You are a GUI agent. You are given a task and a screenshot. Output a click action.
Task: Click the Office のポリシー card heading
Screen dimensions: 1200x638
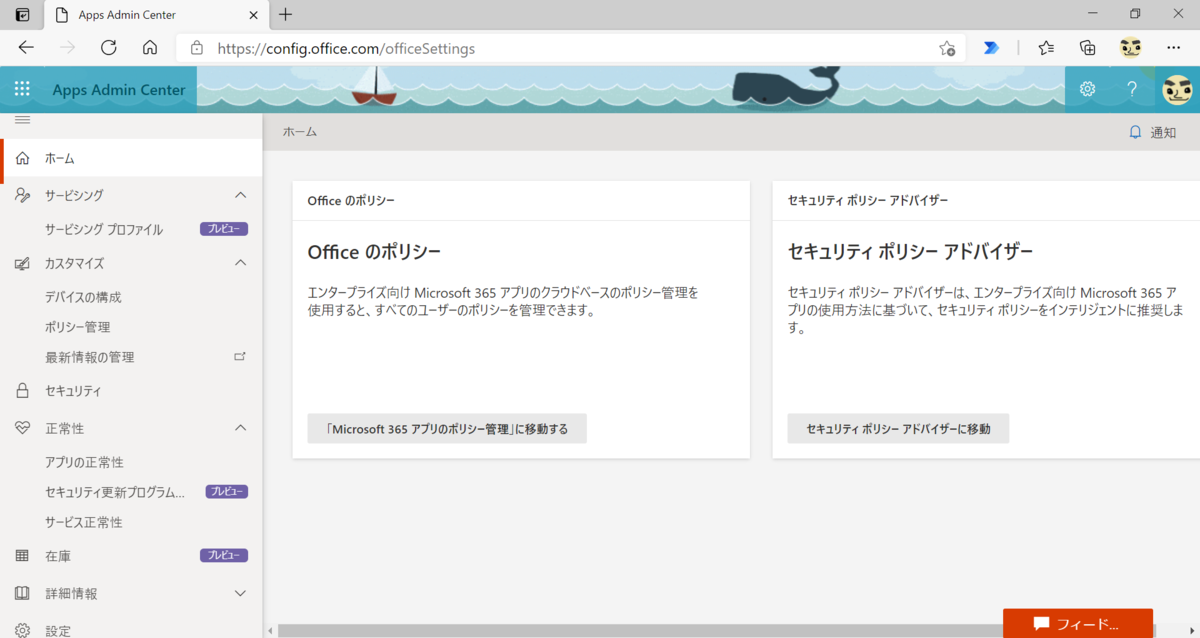pyautogui.click(x=374, y=252)
